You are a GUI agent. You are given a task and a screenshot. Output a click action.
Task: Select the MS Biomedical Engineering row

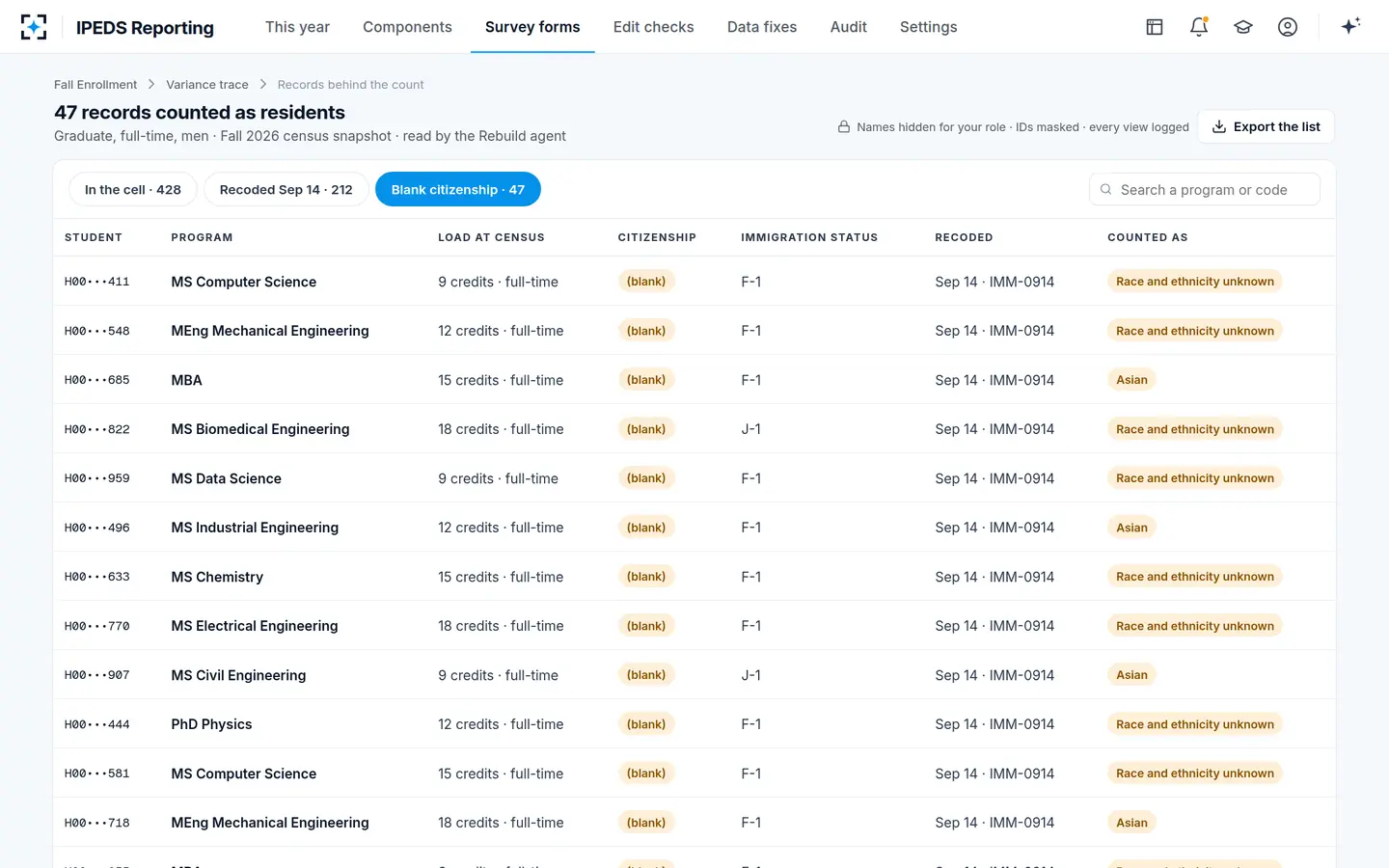pos(694,429)
